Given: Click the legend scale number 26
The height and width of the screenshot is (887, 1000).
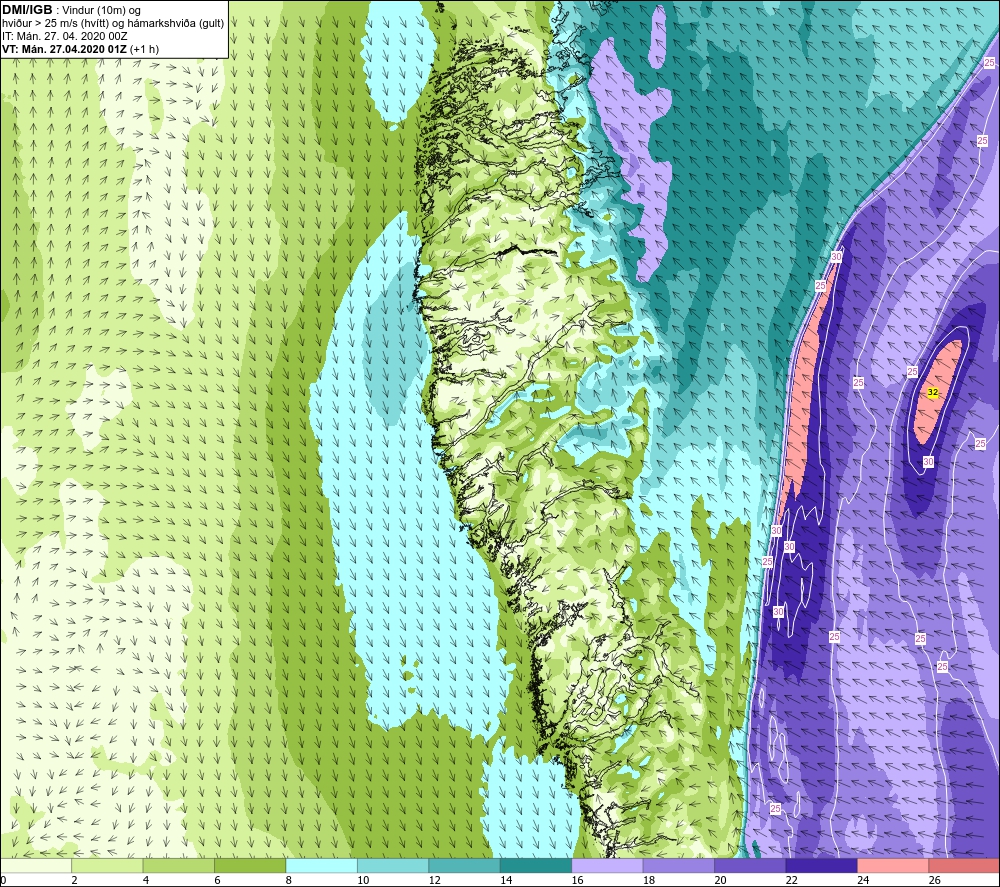Looking at the screenshot, I should click(x=934, y=880).
